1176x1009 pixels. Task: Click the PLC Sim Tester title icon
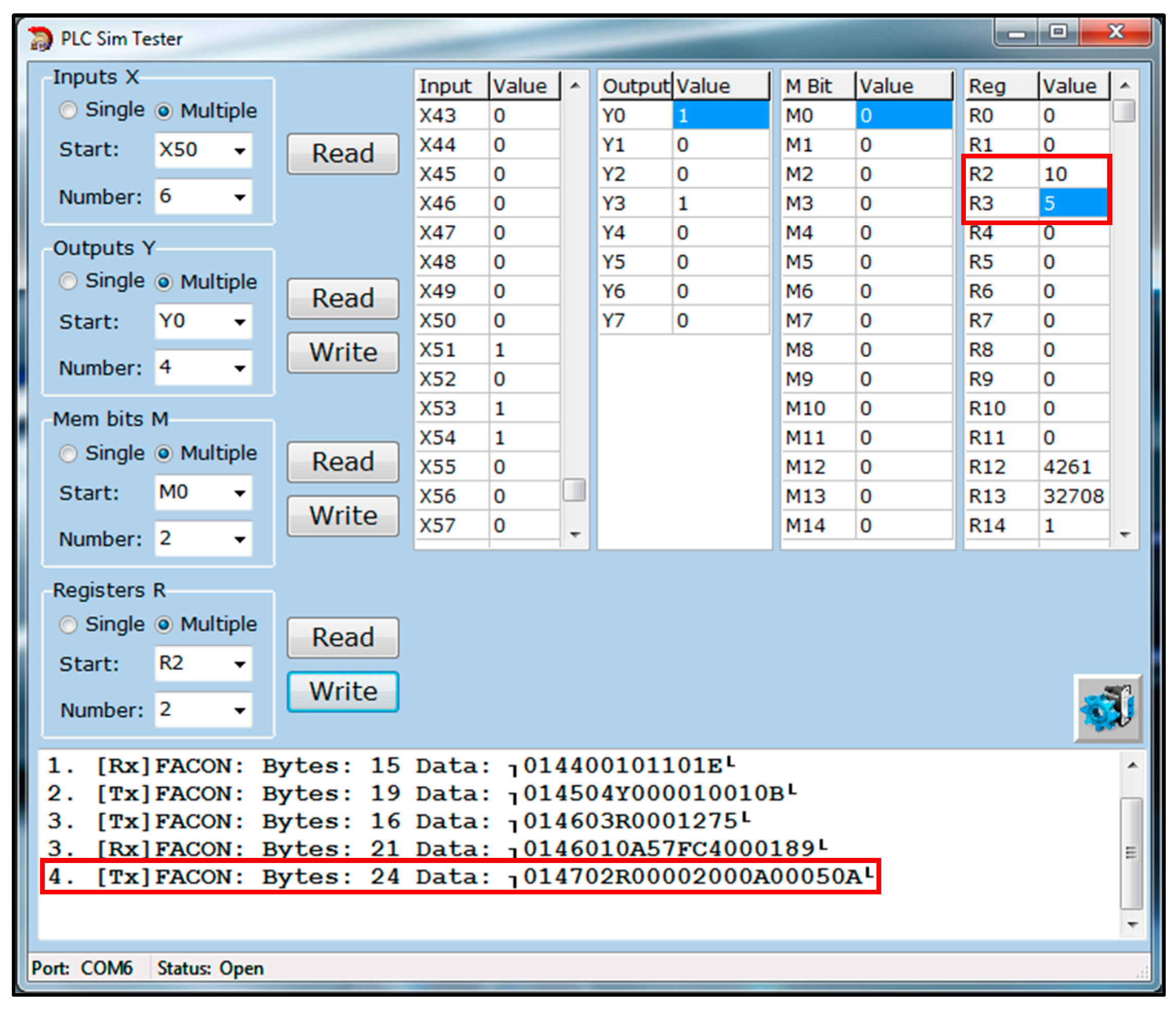(x=40, y=39)
